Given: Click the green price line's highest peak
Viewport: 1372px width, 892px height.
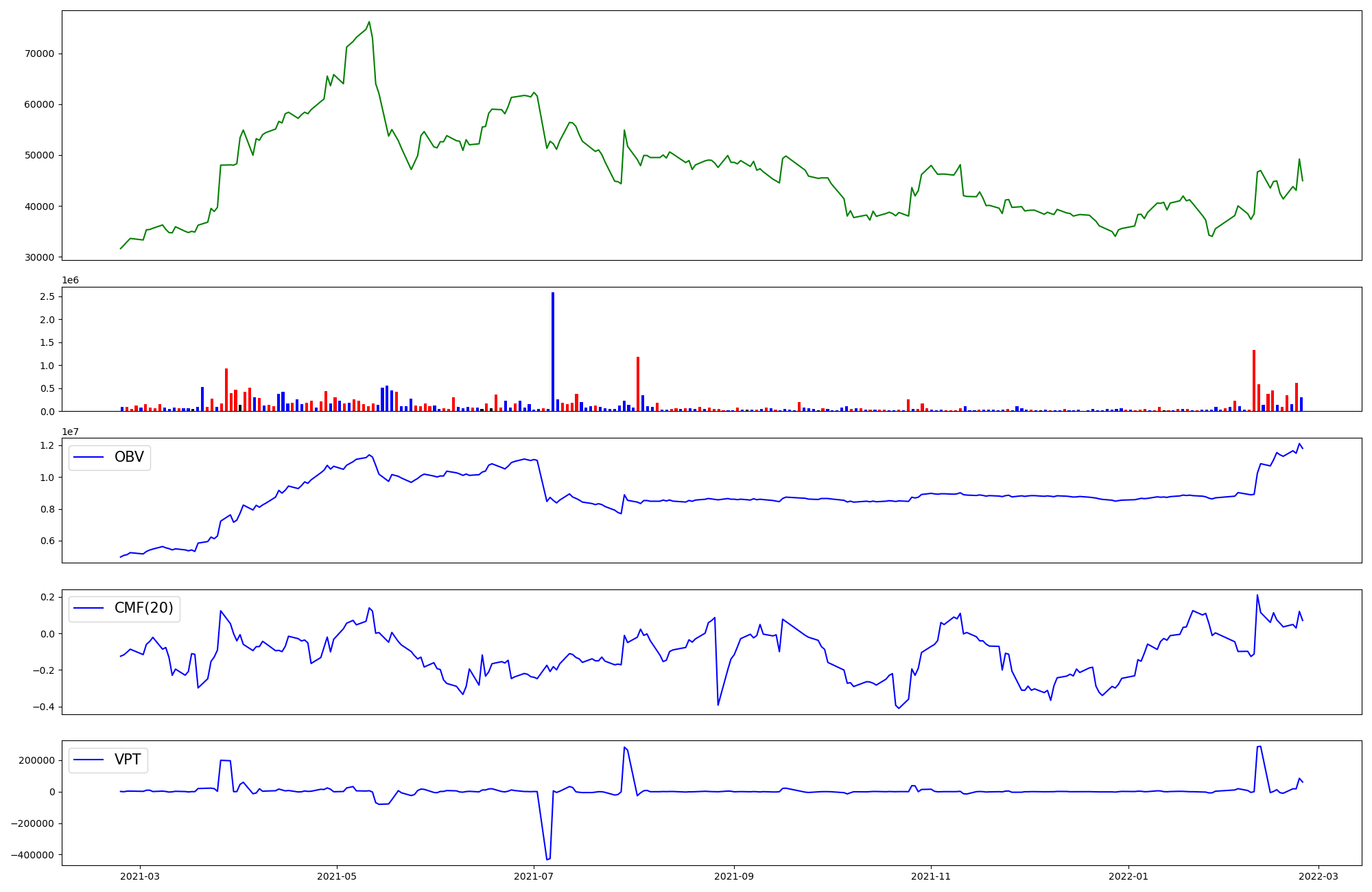Looking at the screenshot, I should pos(369,22).
